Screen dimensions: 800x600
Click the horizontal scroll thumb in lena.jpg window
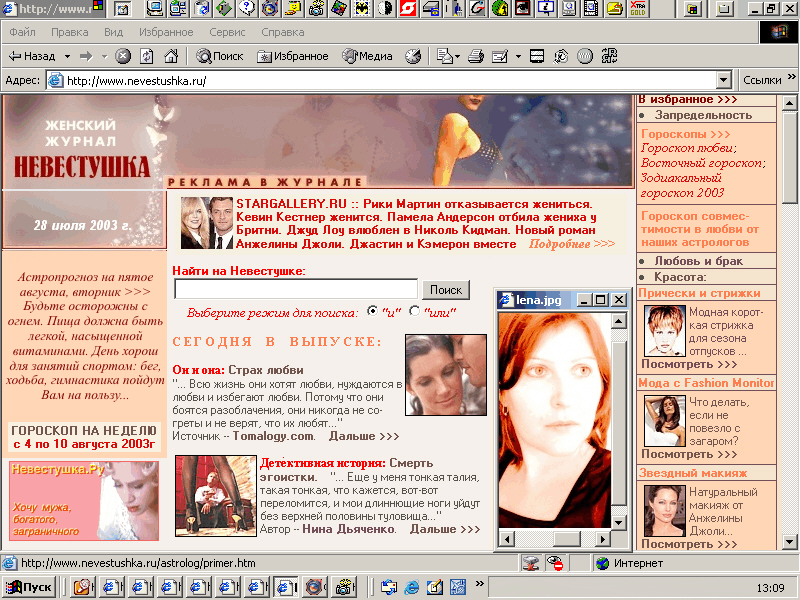pyautogui.click(x=567, y=539)
